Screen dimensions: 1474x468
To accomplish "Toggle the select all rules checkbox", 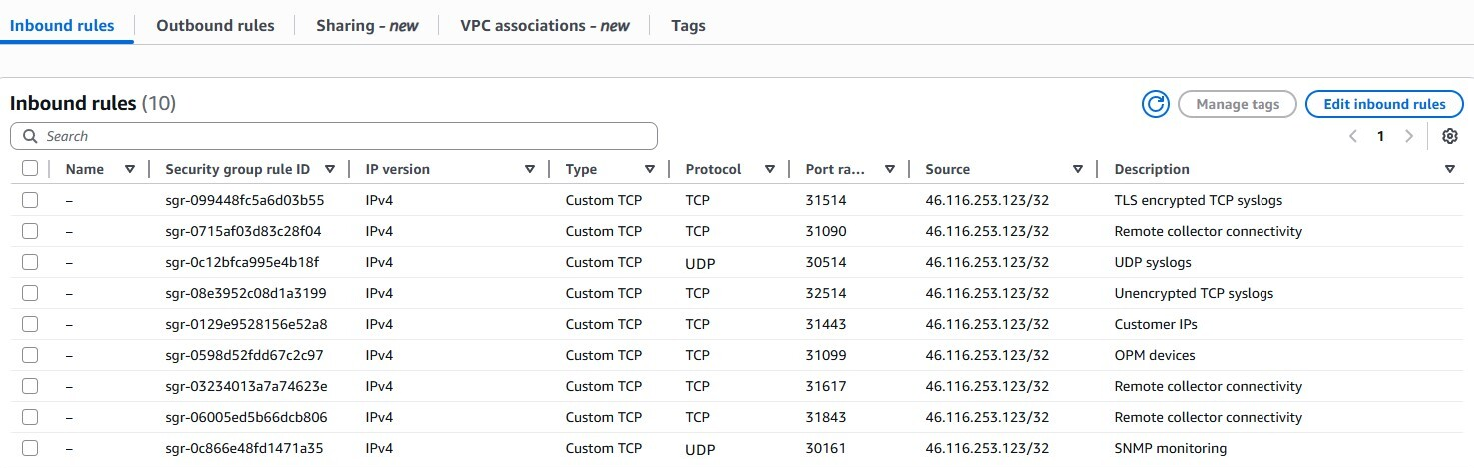I will [30, 169].
